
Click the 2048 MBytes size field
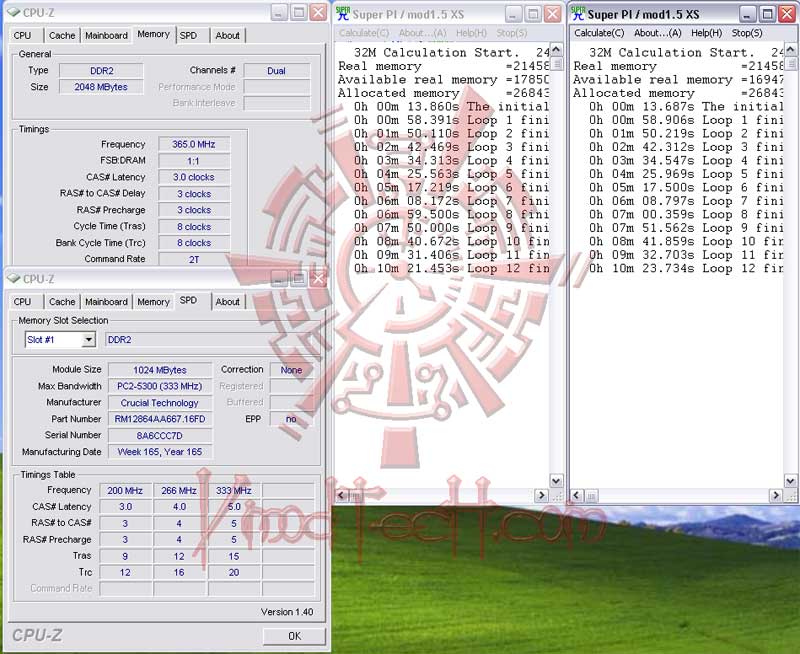coord(102,87)
